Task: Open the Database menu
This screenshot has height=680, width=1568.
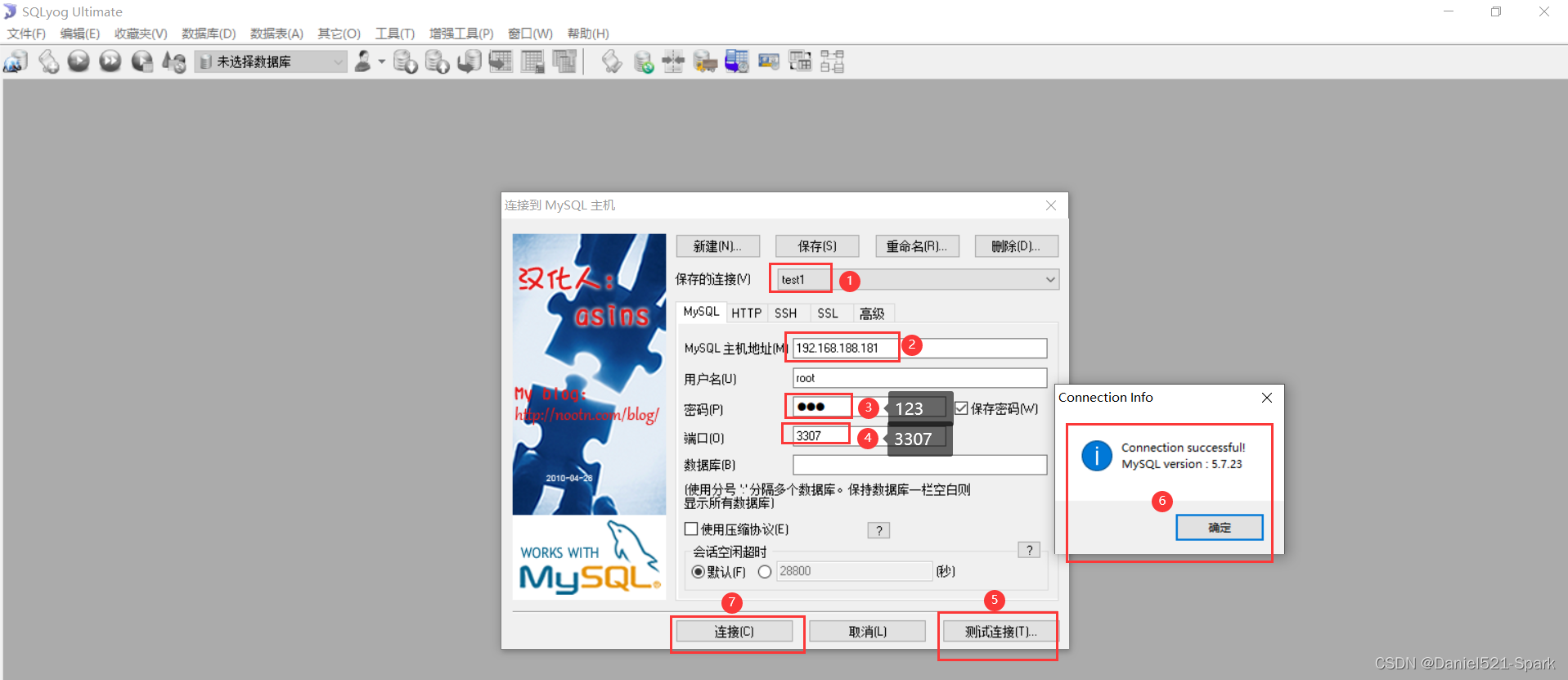Action: pyautogui.click(x=209, y=34)
